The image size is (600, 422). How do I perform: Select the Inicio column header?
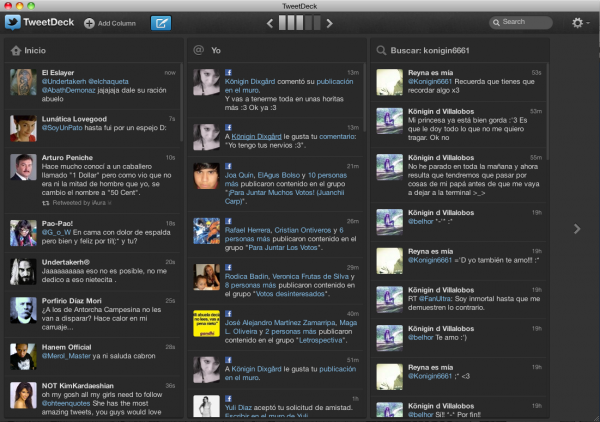(x=94, y=51)
